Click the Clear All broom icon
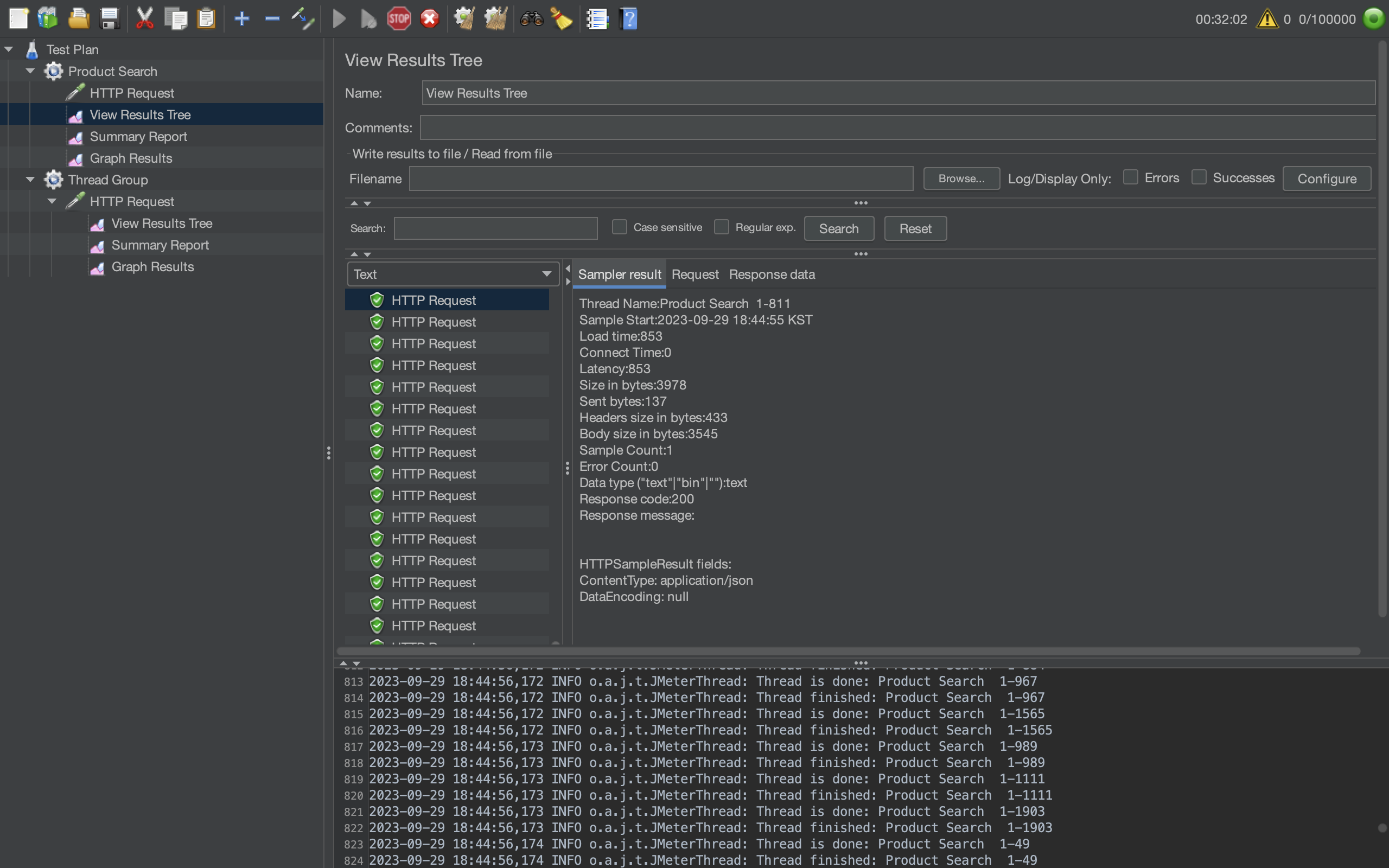Screen dimensions: 1389x868 495,19
